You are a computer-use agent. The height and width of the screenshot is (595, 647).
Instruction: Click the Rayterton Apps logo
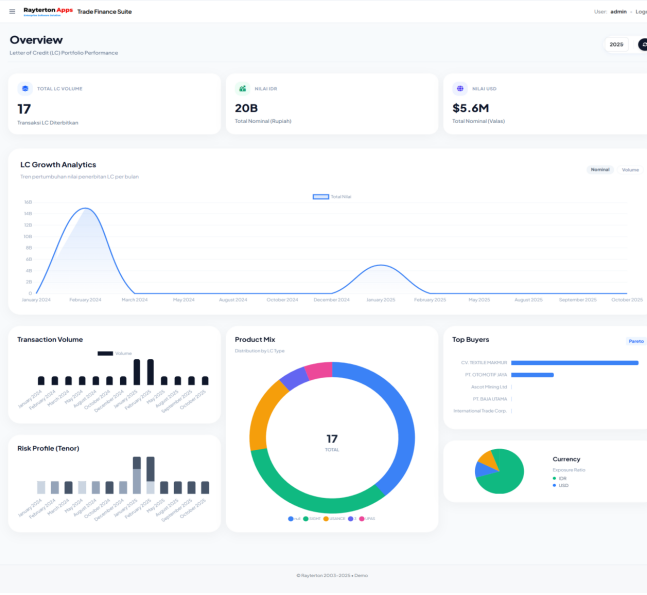click(48, 11)
